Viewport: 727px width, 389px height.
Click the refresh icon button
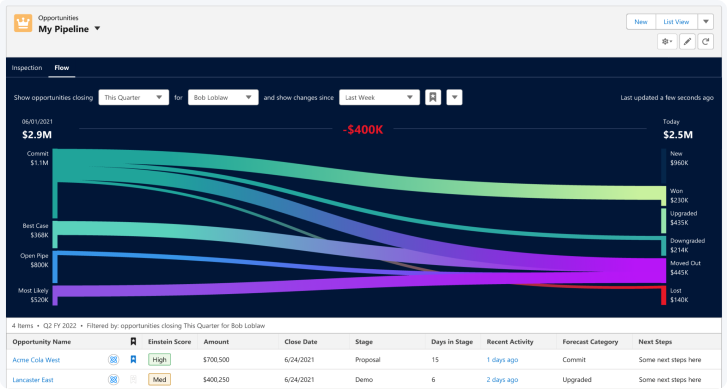pyautogui.click(x=705, y=42)
